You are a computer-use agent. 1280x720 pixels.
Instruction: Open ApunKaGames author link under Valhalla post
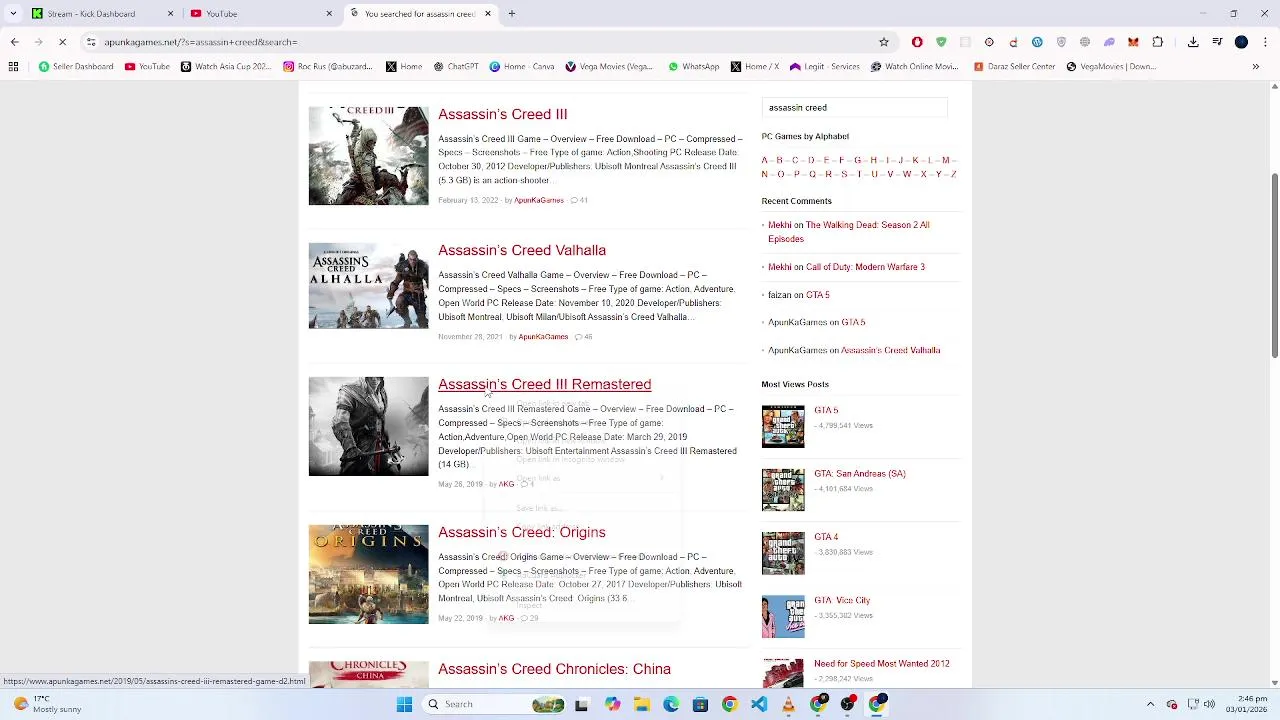point(543,337)
